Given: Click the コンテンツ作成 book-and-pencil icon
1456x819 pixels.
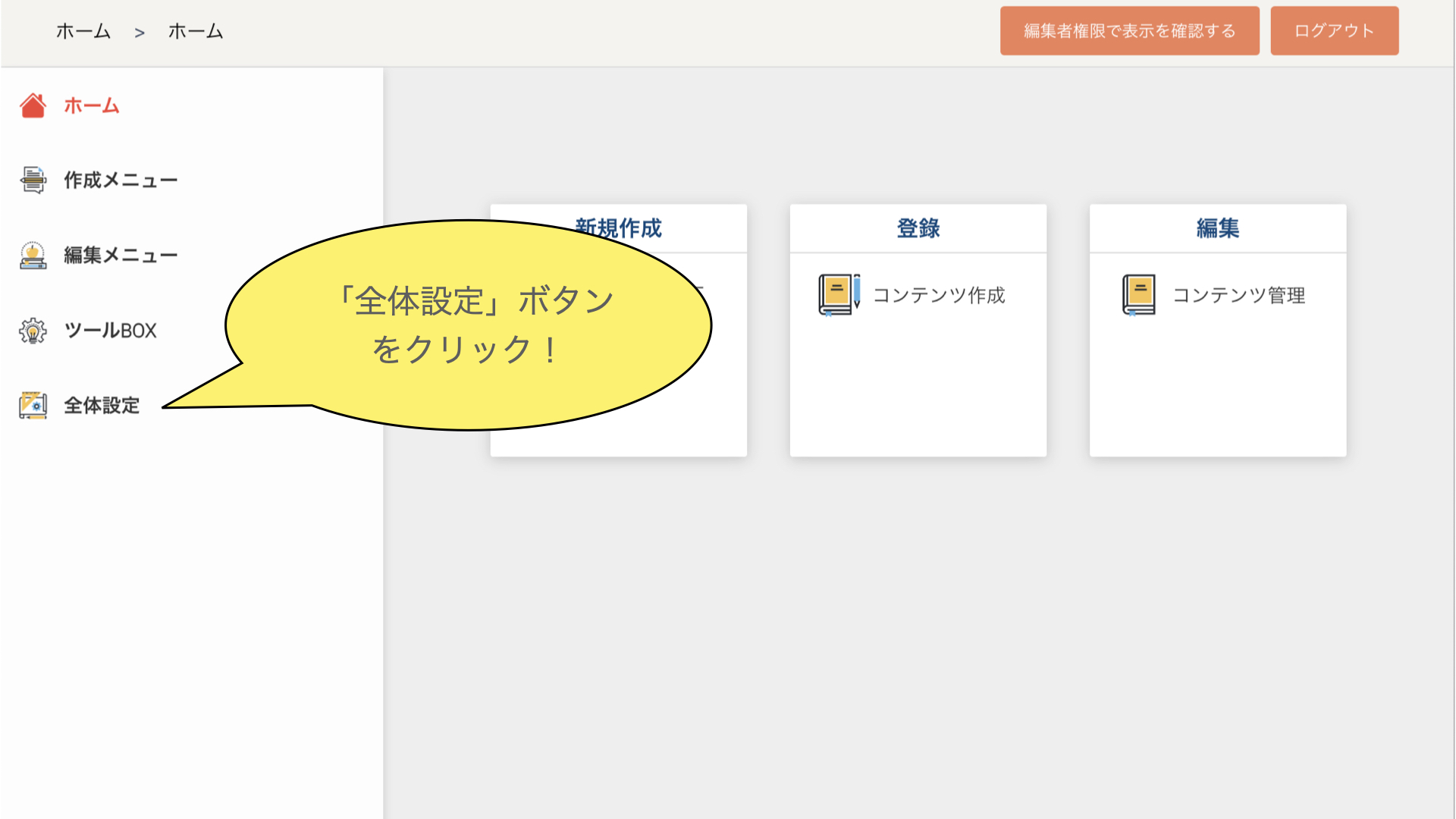Looking at the screenshot, I should click(839, 295).
